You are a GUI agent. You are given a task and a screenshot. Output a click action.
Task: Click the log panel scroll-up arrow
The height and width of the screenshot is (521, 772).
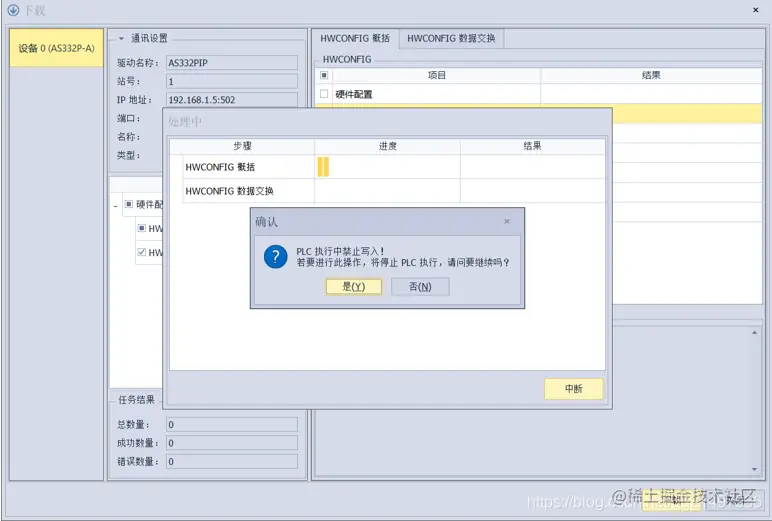pyautogui.click(x=754, y=333)
